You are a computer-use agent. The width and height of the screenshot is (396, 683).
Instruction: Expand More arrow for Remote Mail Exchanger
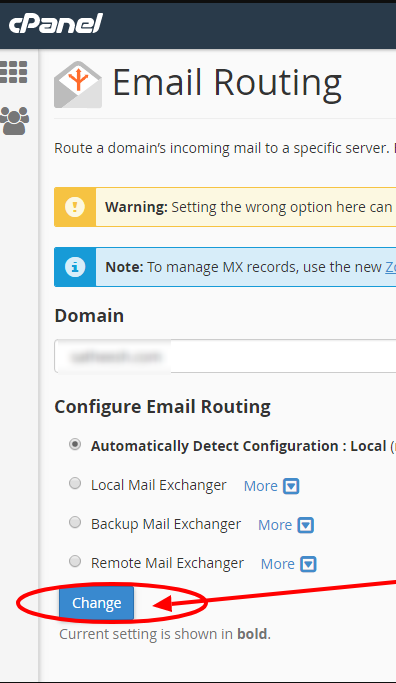308,564
